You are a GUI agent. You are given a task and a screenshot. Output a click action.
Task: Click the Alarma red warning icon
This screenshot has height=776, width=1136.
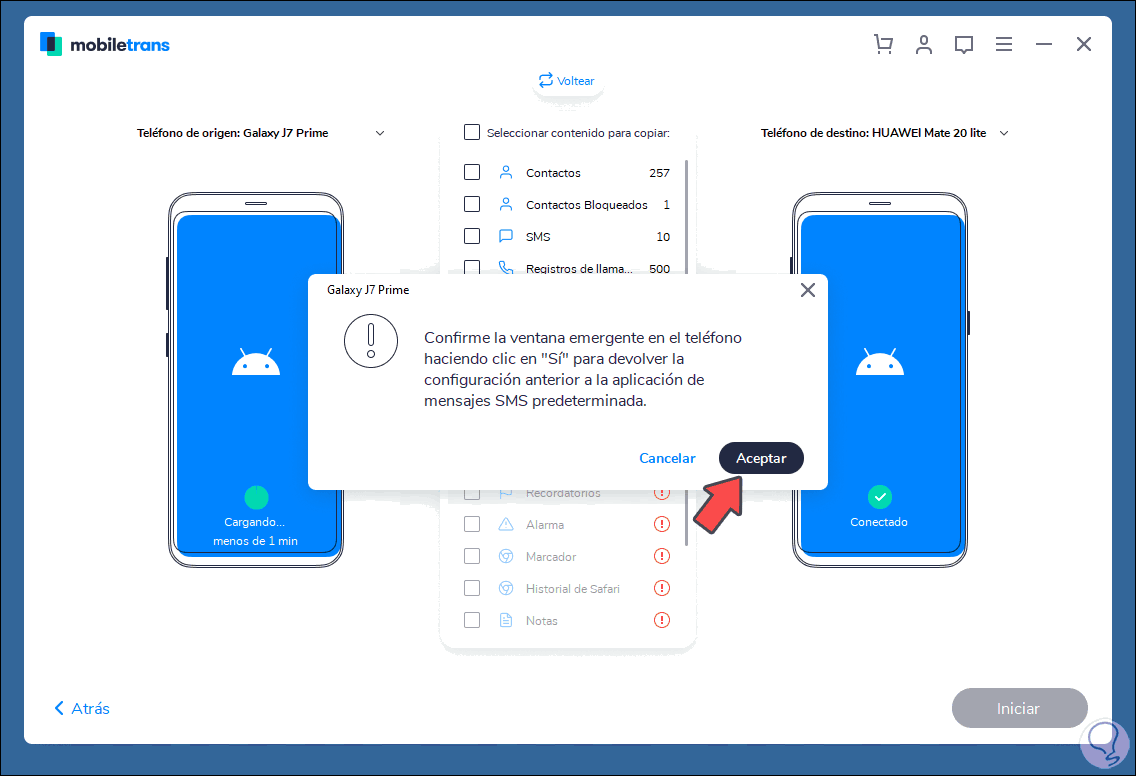click(x=661, y=524)
